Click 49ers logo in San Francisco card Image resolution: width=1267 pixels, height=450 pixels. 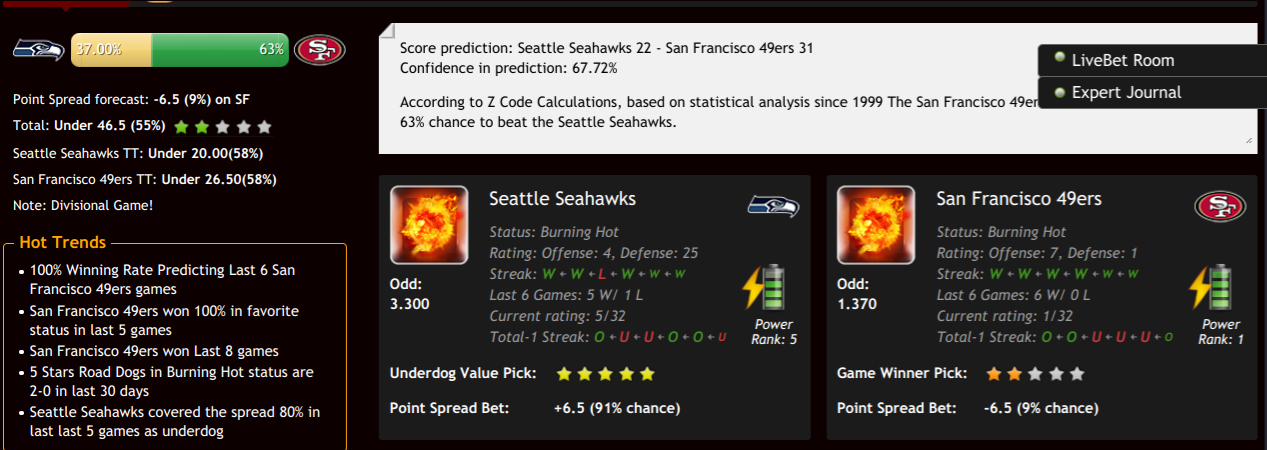[1220, 206]
